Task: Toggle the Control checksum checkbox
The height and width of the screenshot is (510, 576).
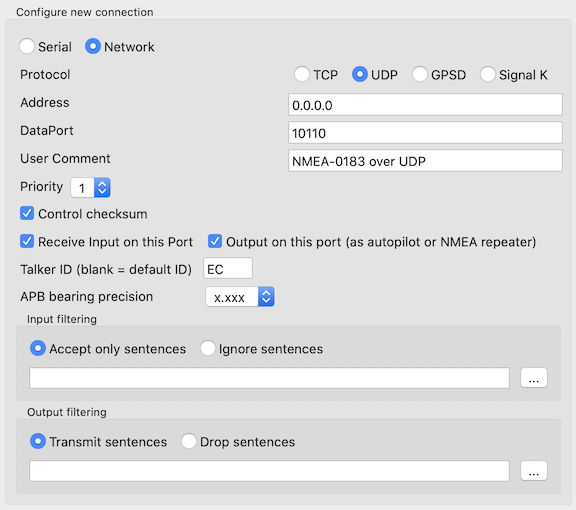Action: [27, 213]
